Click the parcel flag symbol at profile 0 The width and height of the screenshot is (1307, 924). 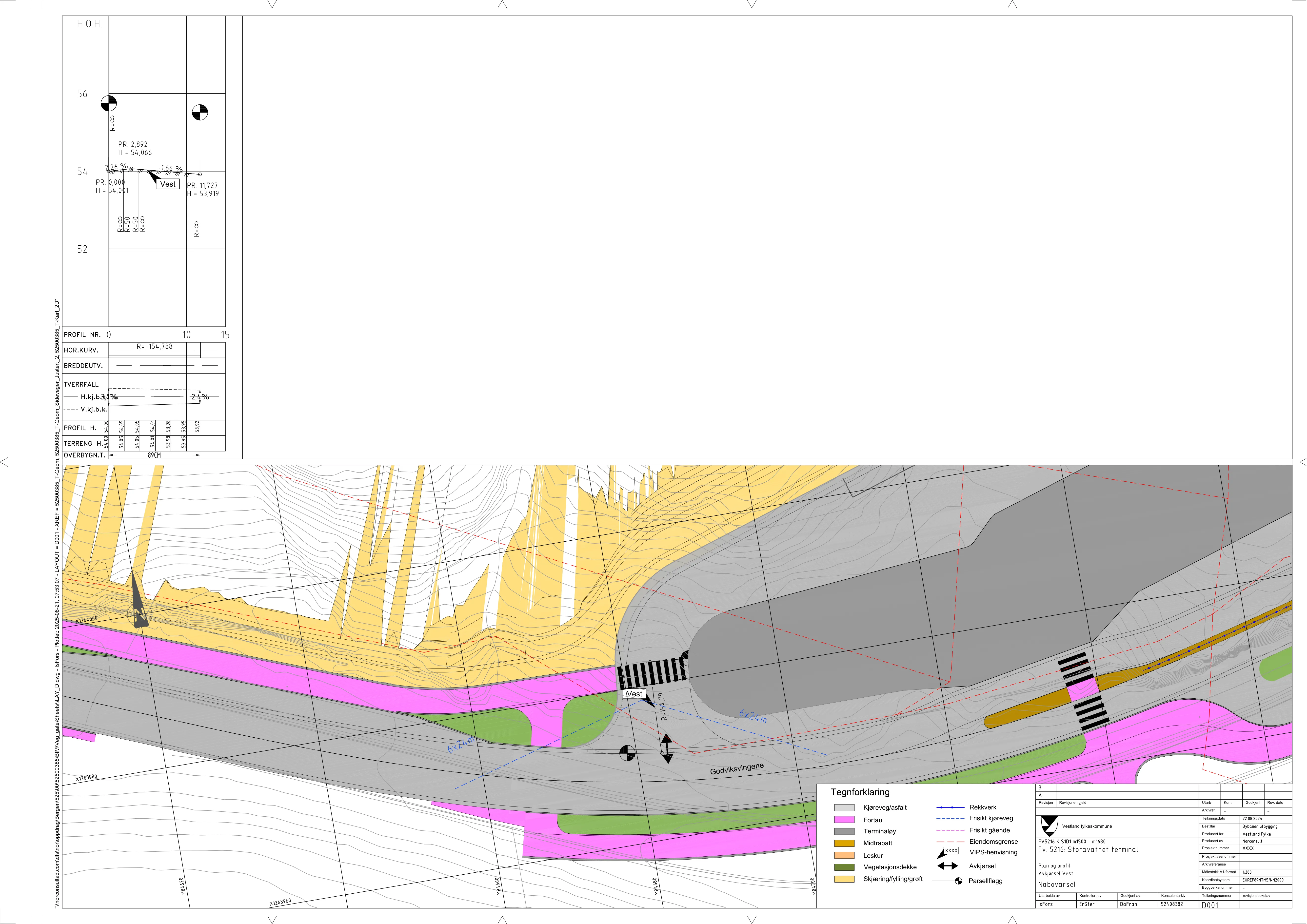click(109, 104)
